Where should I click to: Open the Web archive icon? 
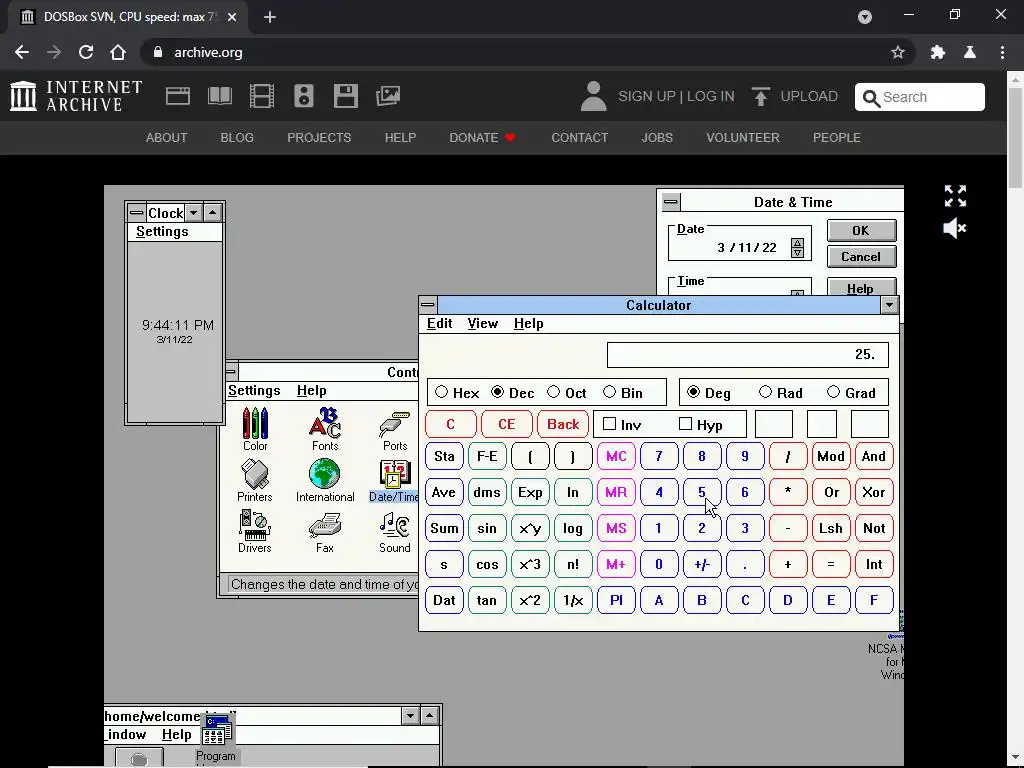coord(178,96)
